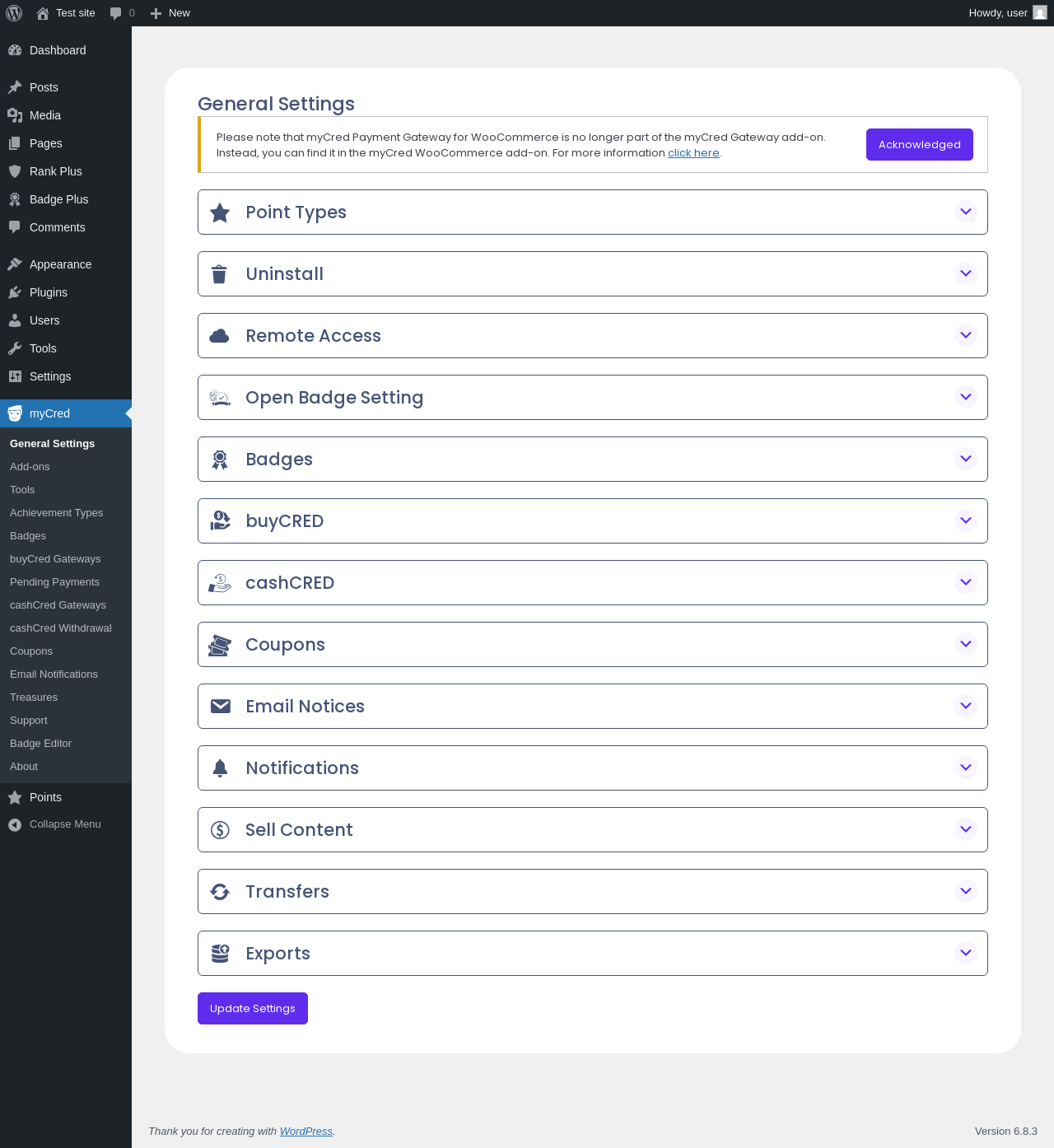1054x1148 pixels.
Task: Click the ribbon icon in the Badges section
Action: tap(220, 460)
